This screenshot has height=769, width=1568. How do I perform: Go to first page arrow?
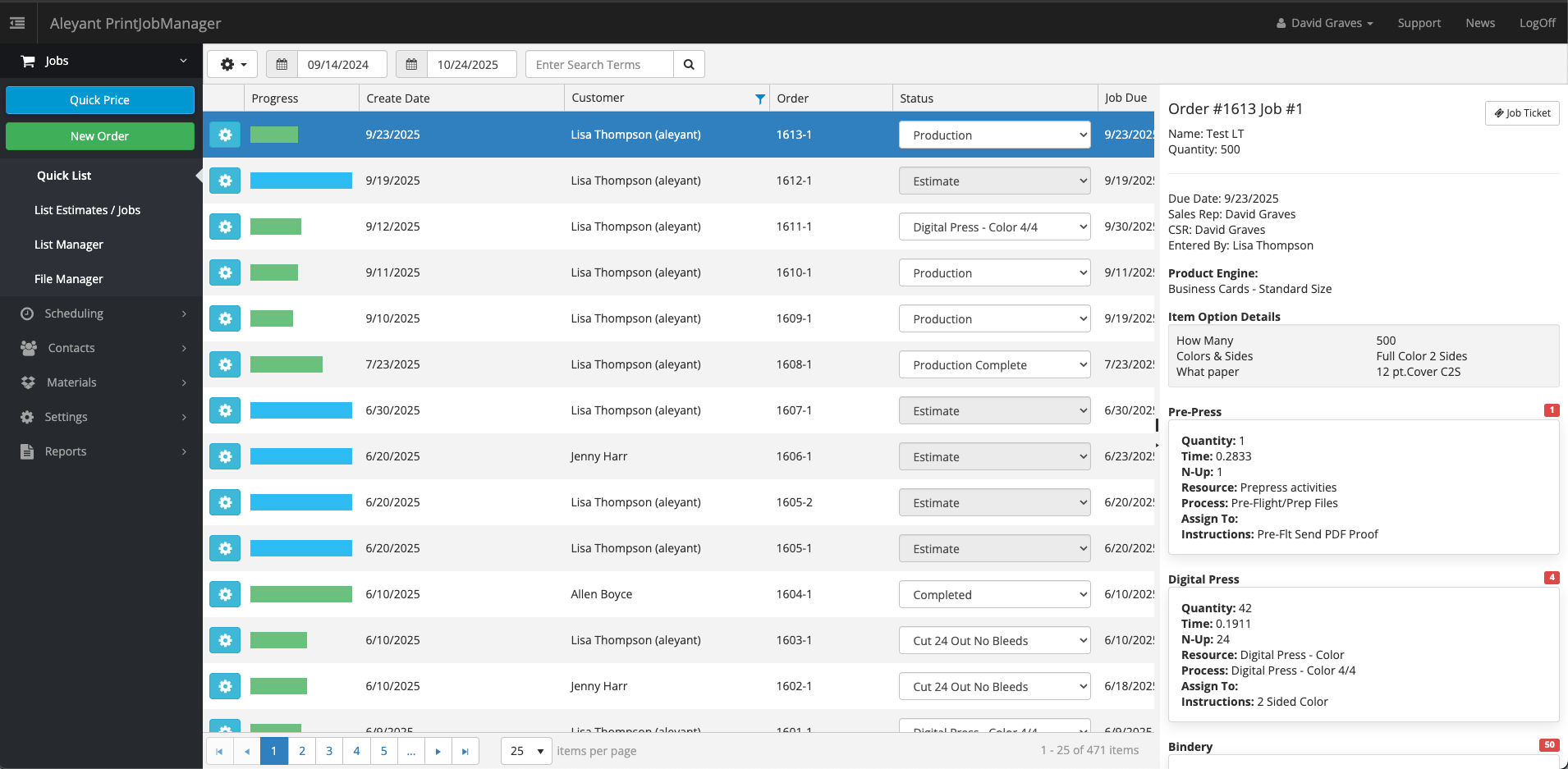click(x=219, y=751)
